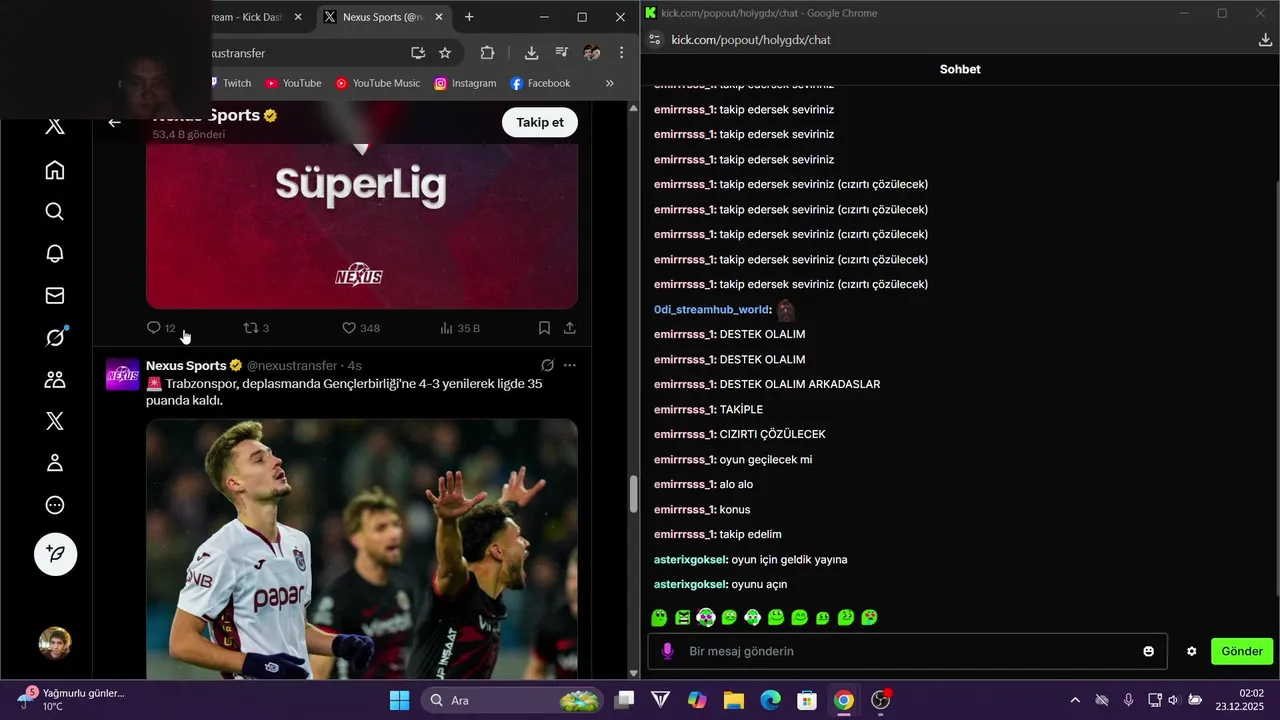Open Grok in the X sidebar

(x=55, y=337)
